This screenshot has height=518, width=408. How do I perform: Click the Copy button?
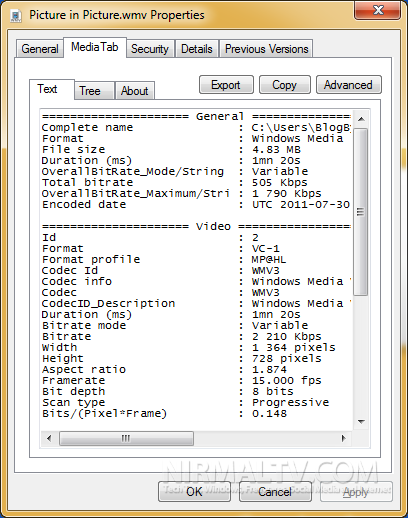click(284, 85)
